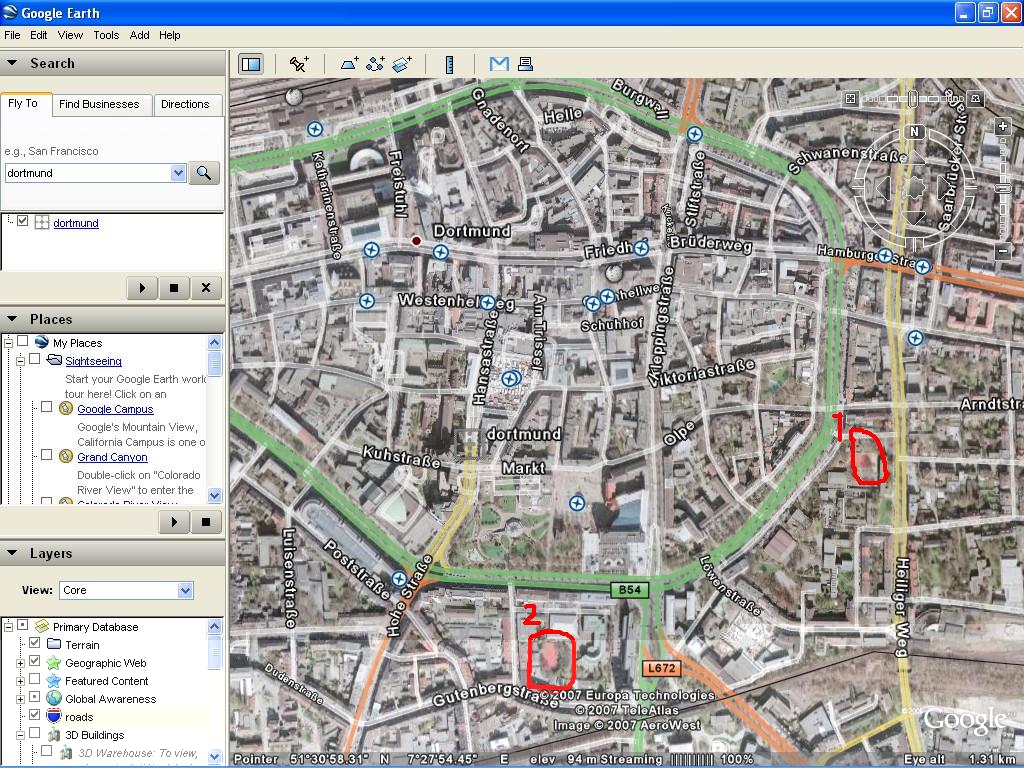Check the Sightseeing folder checkbox
1024x768 pixels.
(x=35, y=359)
